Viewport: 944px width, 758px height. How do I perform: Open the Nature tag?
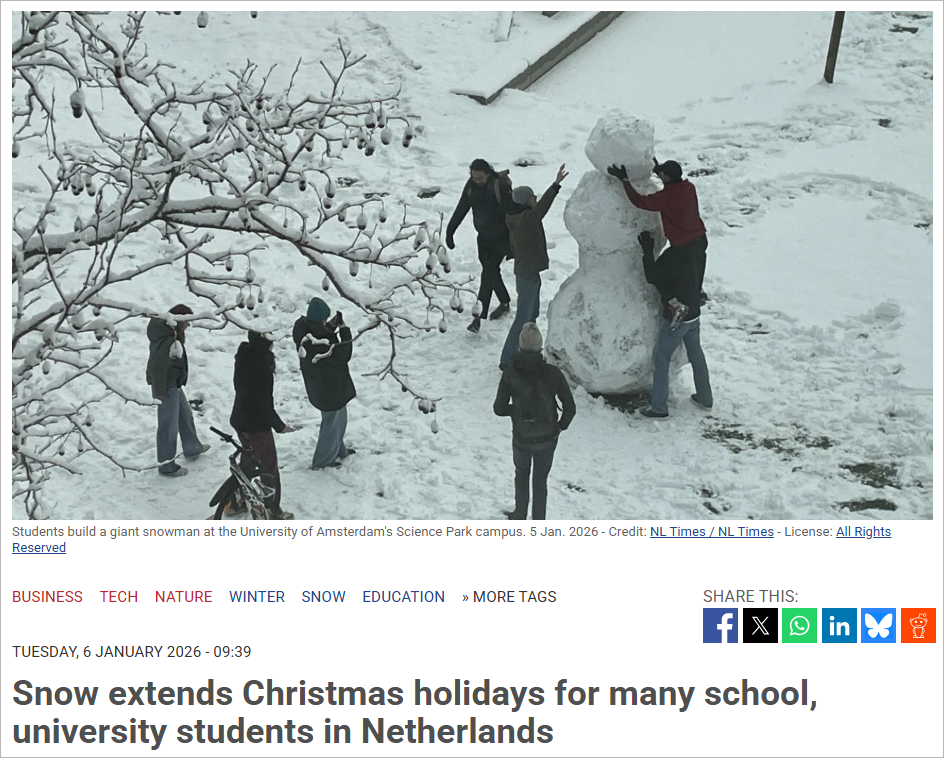(x=184, y=597)
